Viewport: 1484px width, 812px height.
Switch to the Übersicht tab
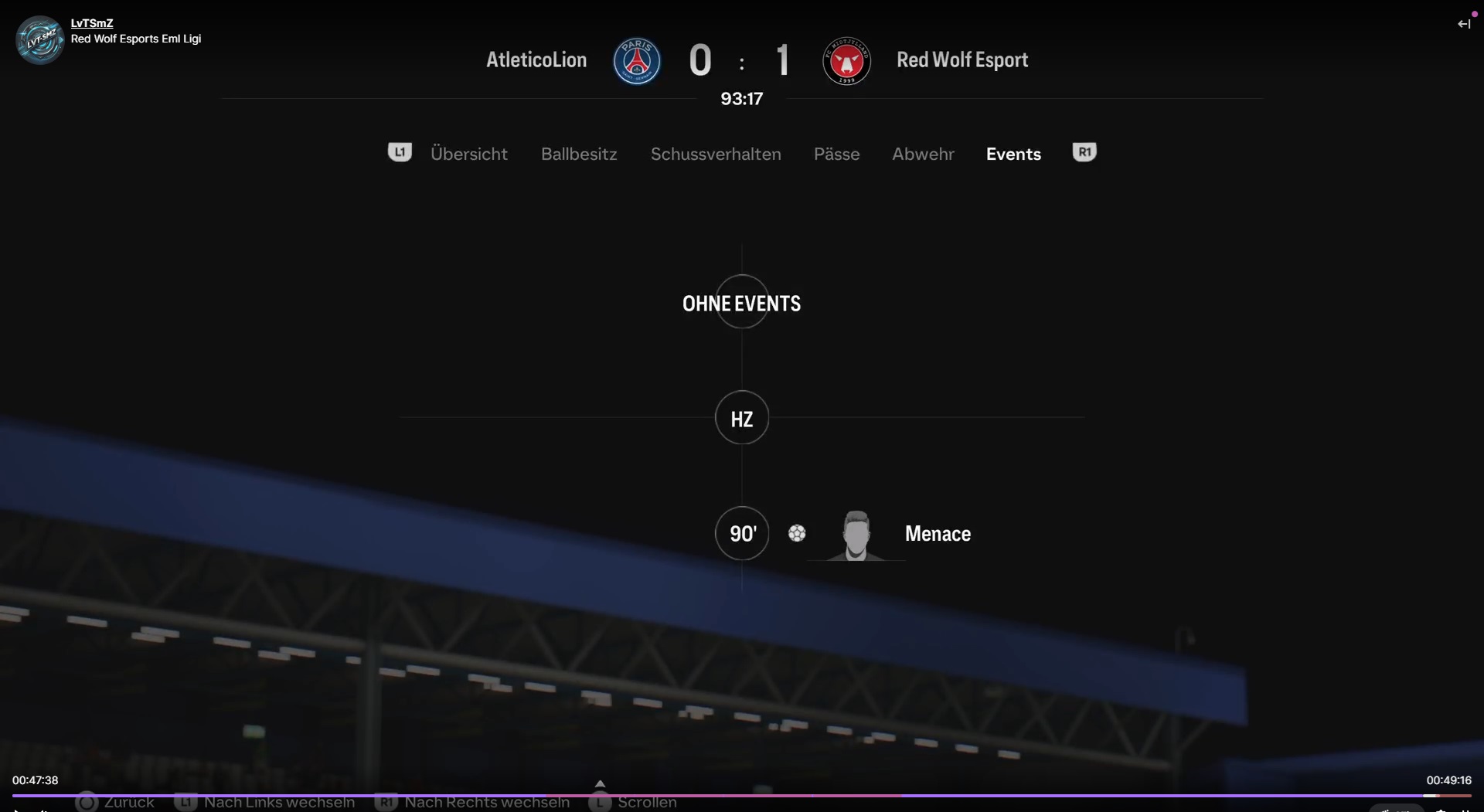point(469,154)
